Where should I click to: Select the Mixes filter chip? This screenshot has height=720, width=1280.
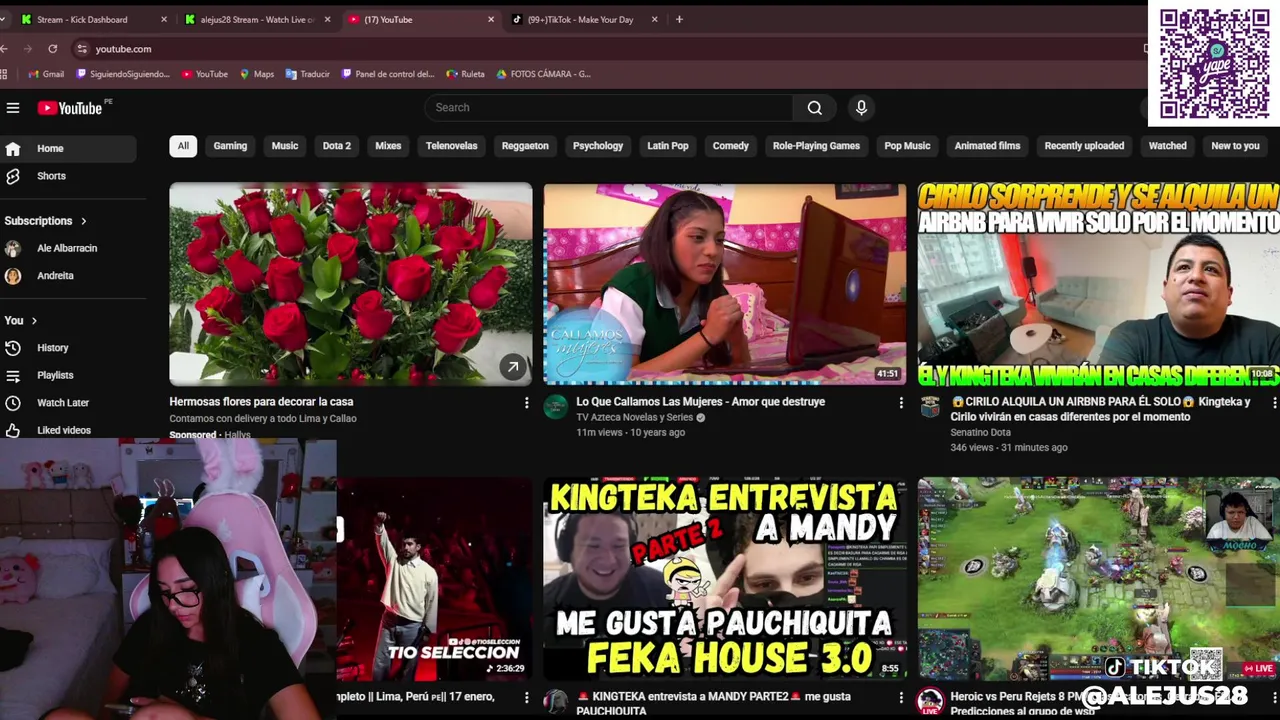(x=388, y=146)
